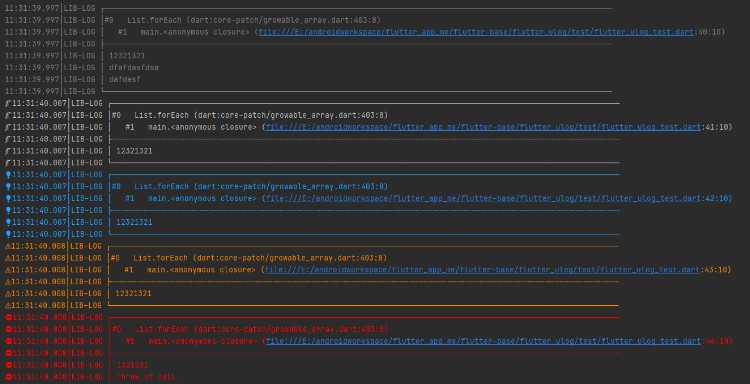Click the lightbulb icon on blue main closure row

tap(8, 198)
